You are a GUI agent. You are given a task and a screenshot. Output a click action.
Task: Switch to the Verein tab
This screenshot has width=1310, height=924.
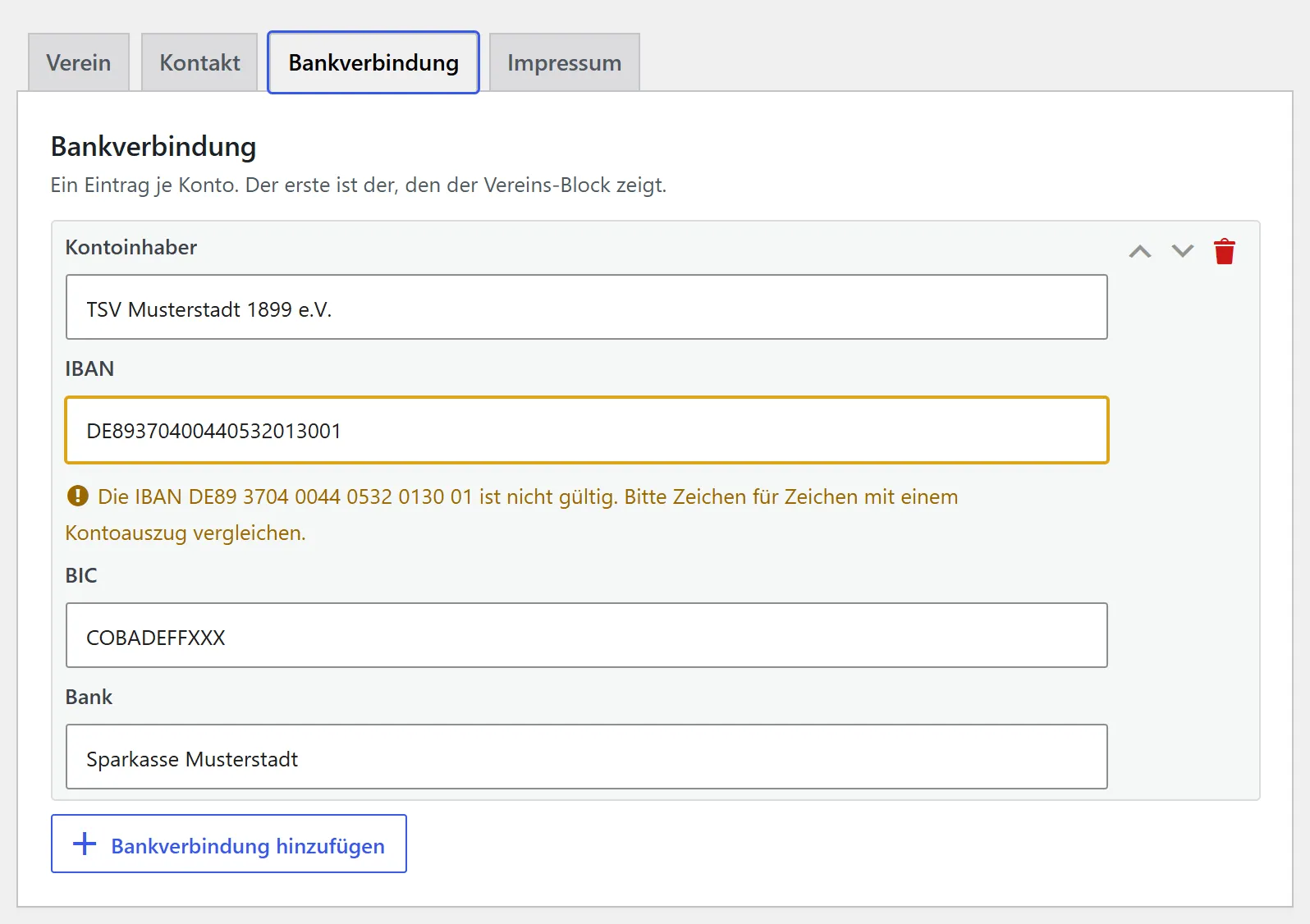(x=79, y=62)
